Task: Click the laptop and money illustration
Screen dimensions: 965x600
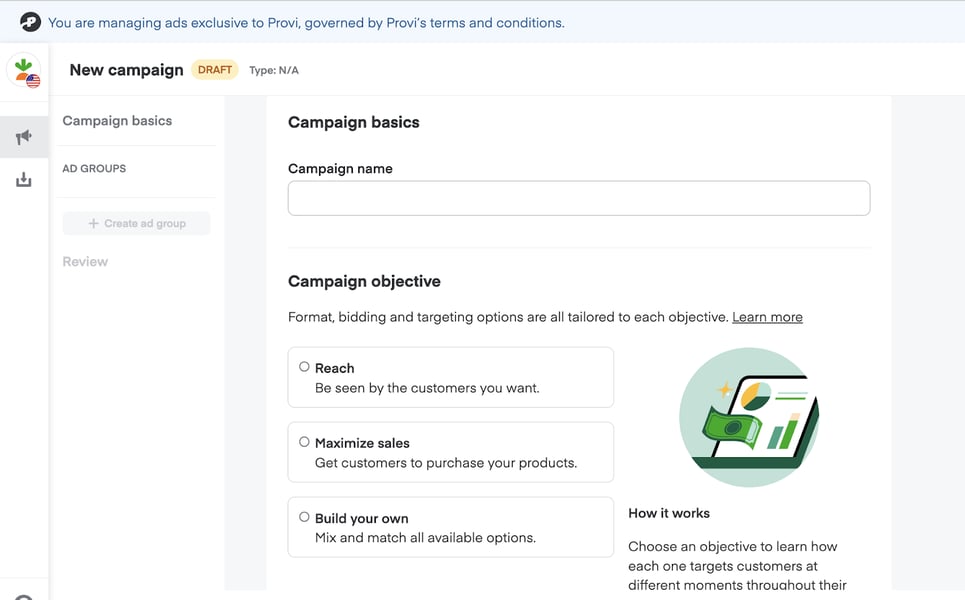Action: [x=748, y=417]
